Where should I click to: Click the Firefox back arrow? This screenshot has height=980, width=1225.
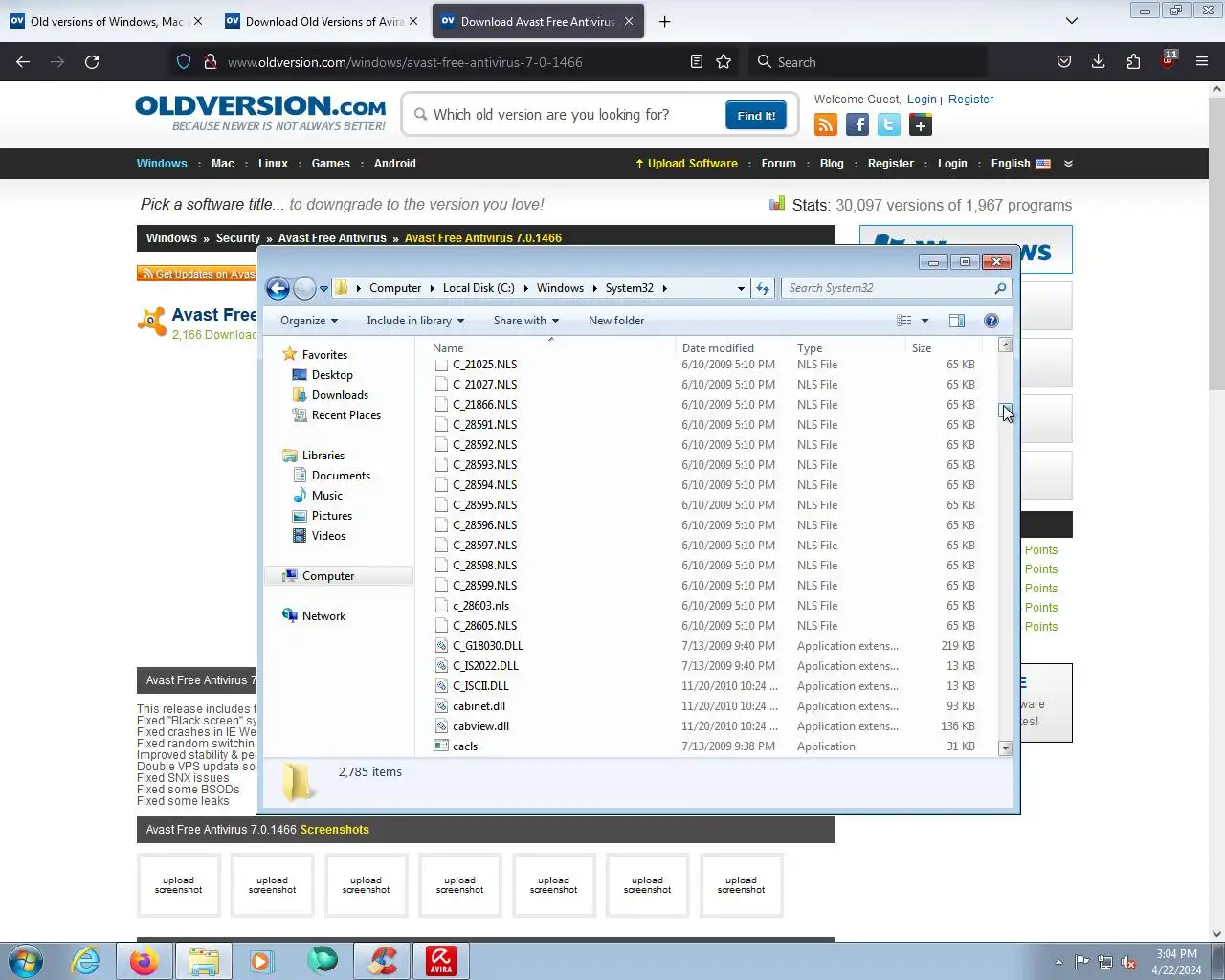tap(23, 61)
